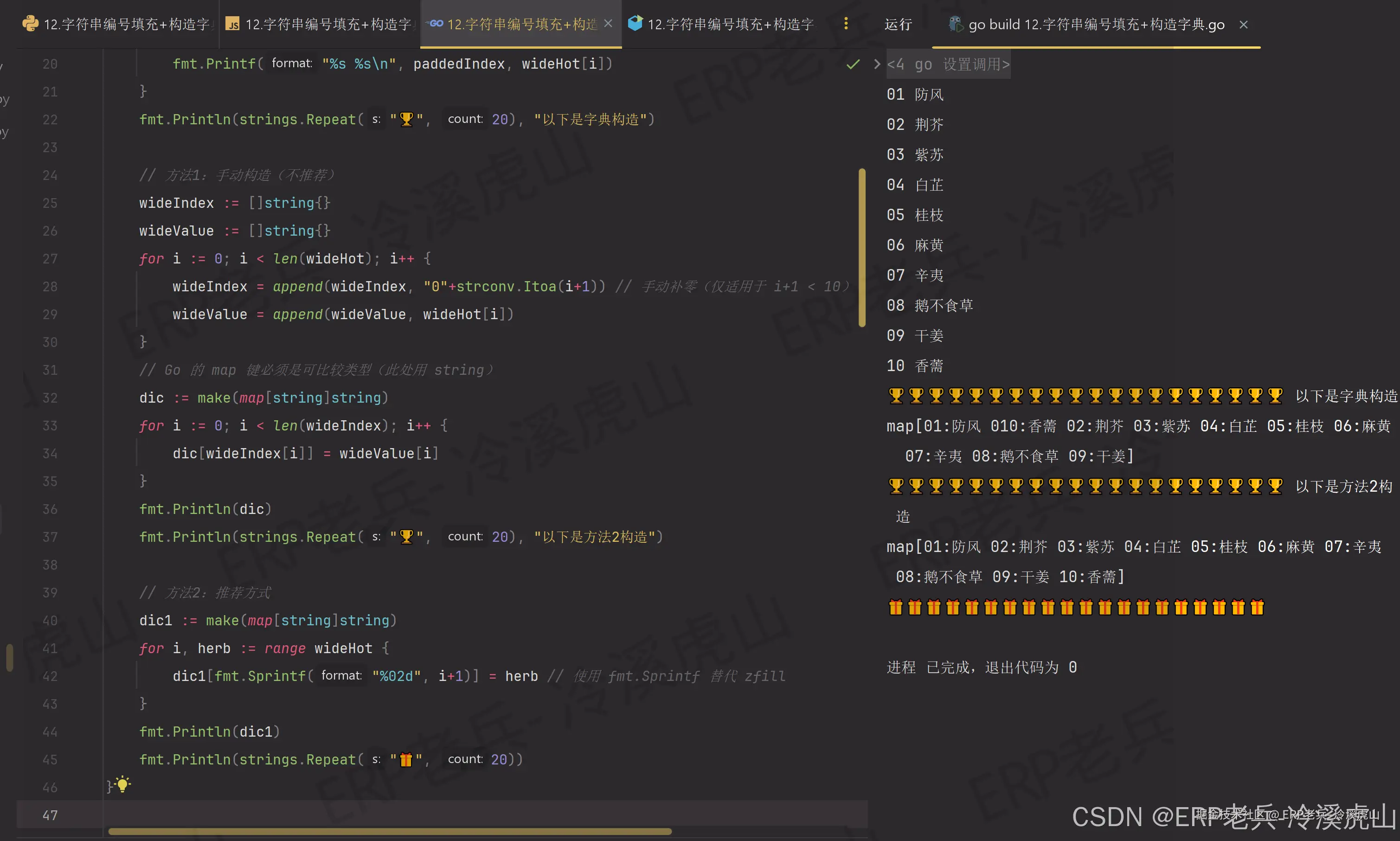Click line number 32 in gutter
Viewport: 1400px width, 841px height.
click(50, 398)
